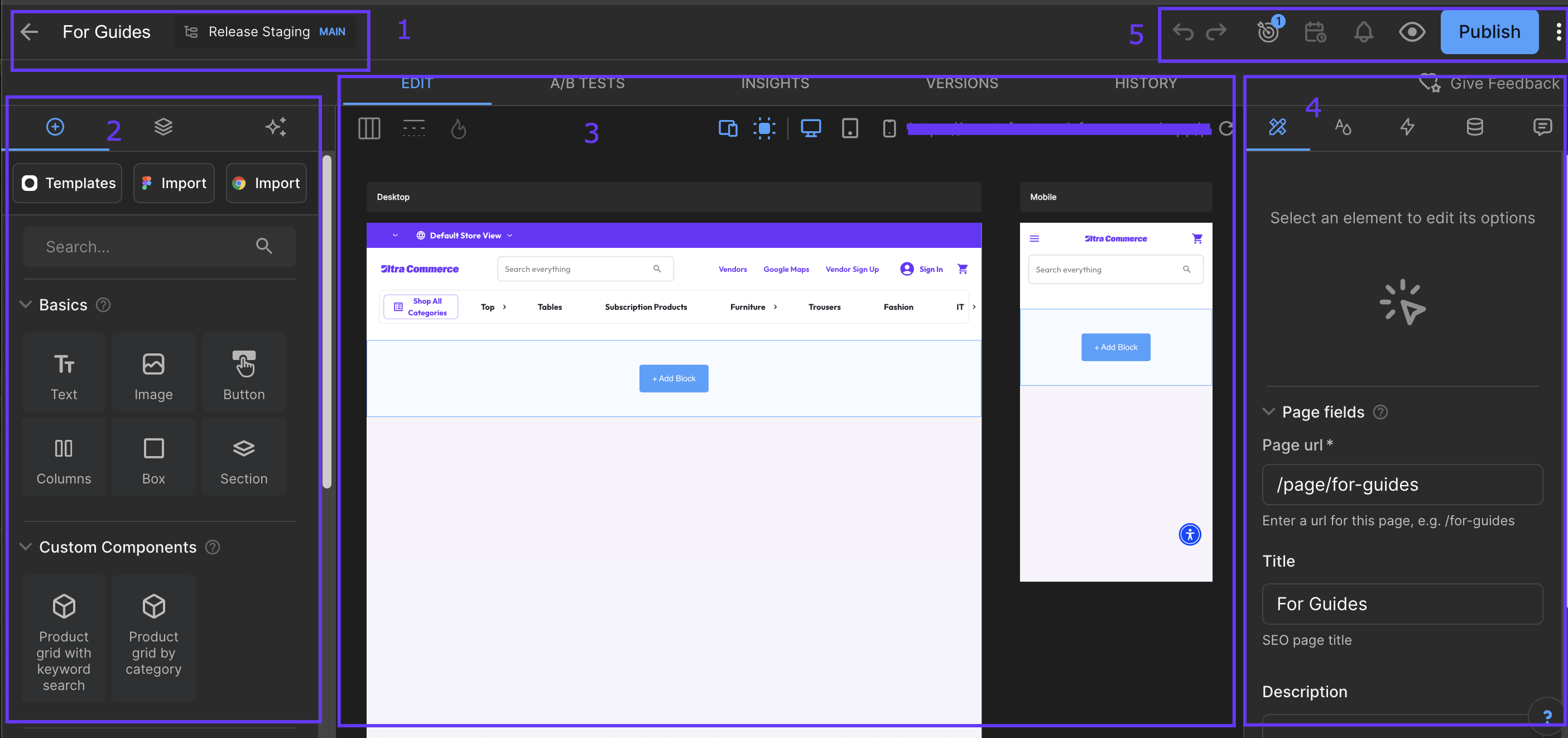1568x738 pixels.
Task: Toggle the multi-device responsive view
Action: click(728, 128)
